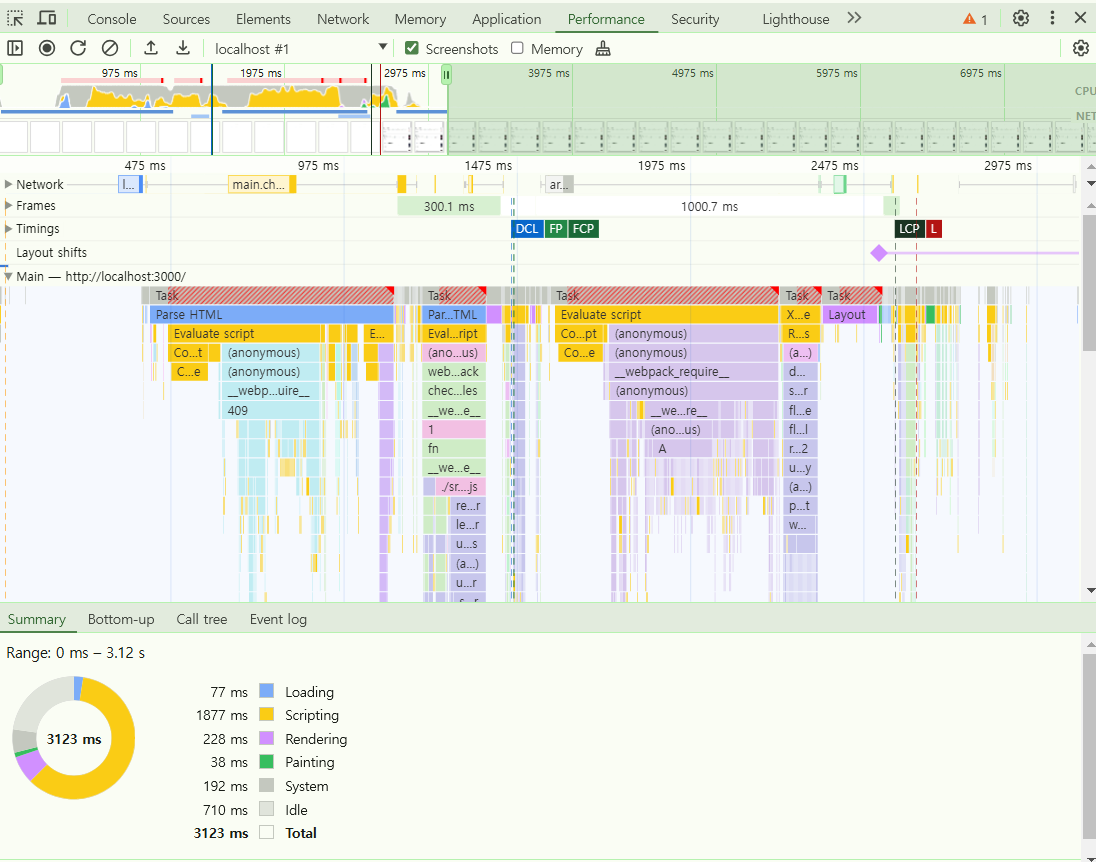Screen dimensions: 1096x862
Task: Open the Security tab
Action: (x=695, y=19)
